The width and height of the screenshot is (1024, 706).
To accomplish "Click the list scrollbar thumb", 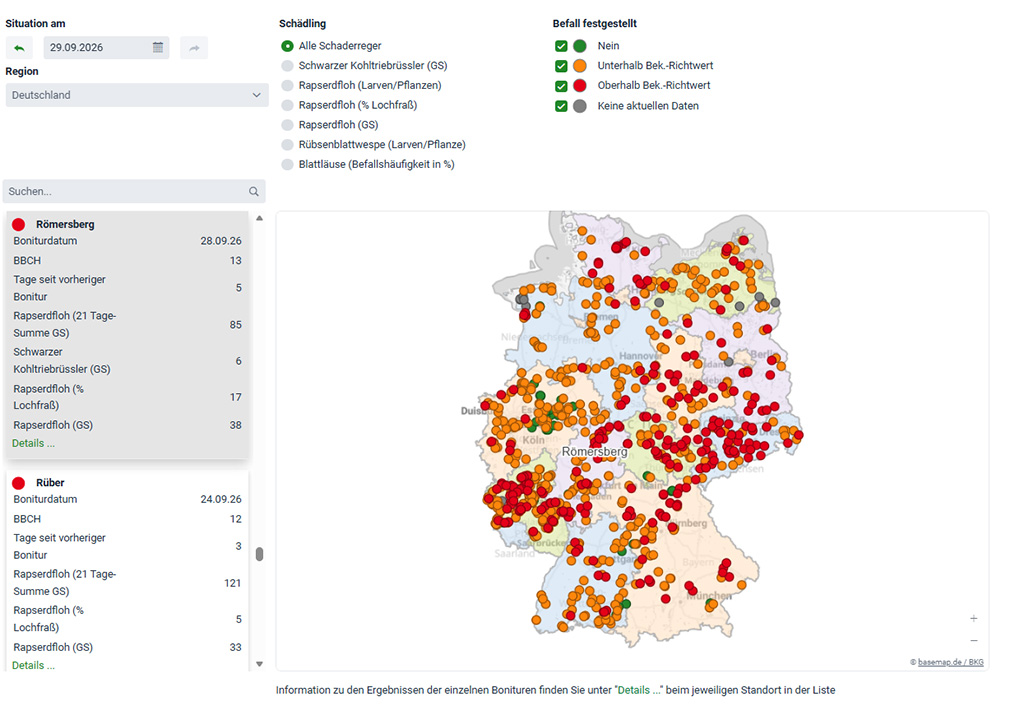I will (x=259, y=554).
